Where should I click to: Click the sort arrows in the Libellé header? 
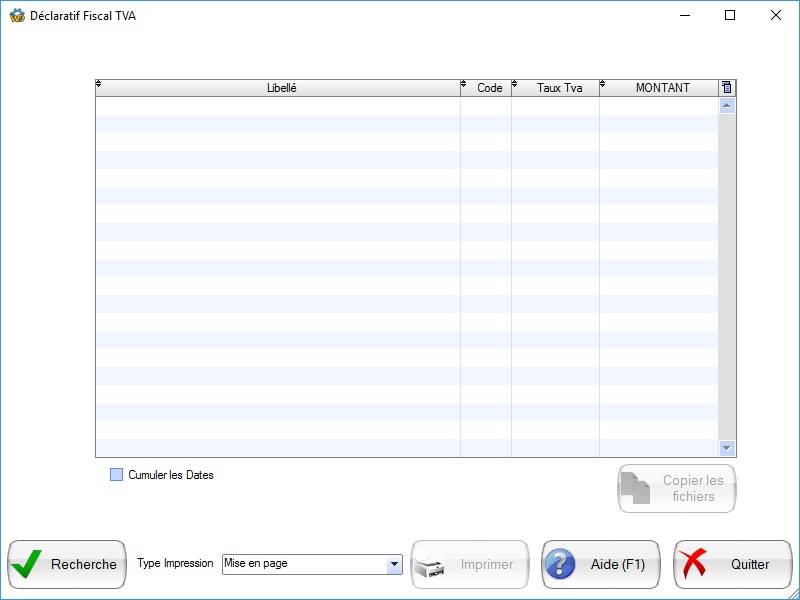(99, 85)
